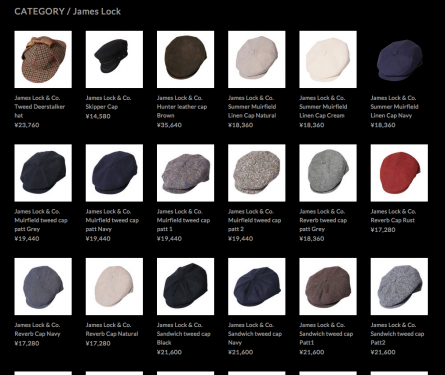Select the Sandwich tweed cap Black title
This screenshot has height=375, width=445.
coord(183,334)
